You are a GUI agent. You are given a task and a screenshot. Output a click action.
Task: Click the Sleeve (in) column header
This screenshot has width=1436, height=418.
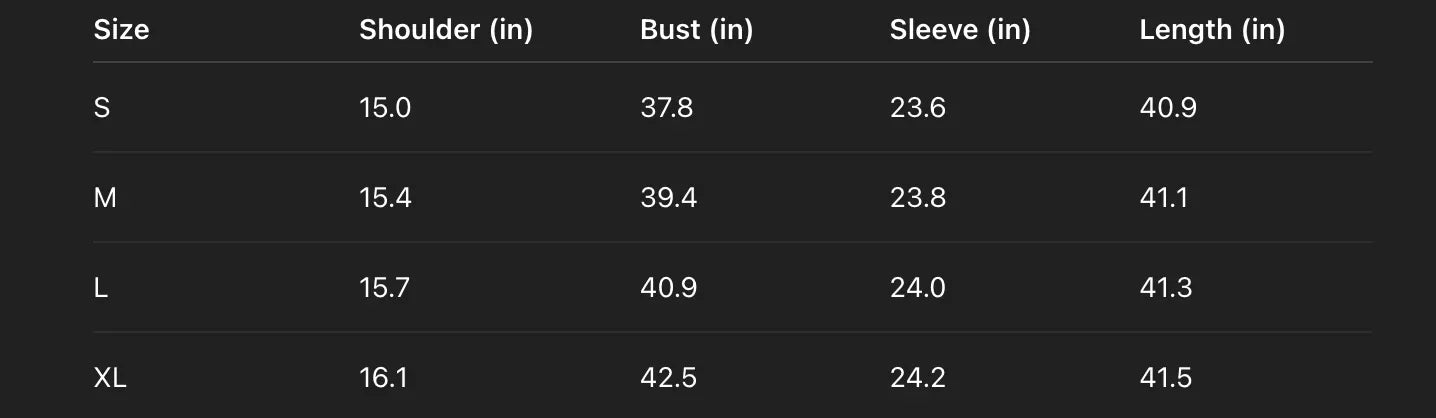tap(959, 30)
